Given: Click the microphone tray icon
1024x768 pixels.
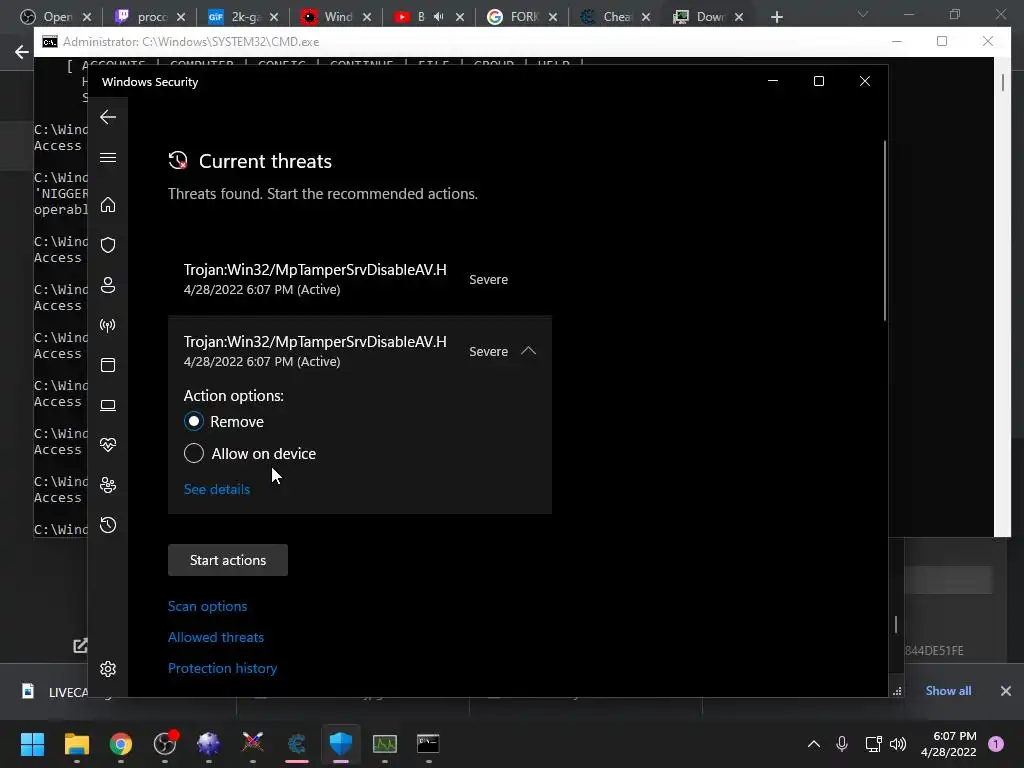Looking at the screenshot, I should 842,744.
